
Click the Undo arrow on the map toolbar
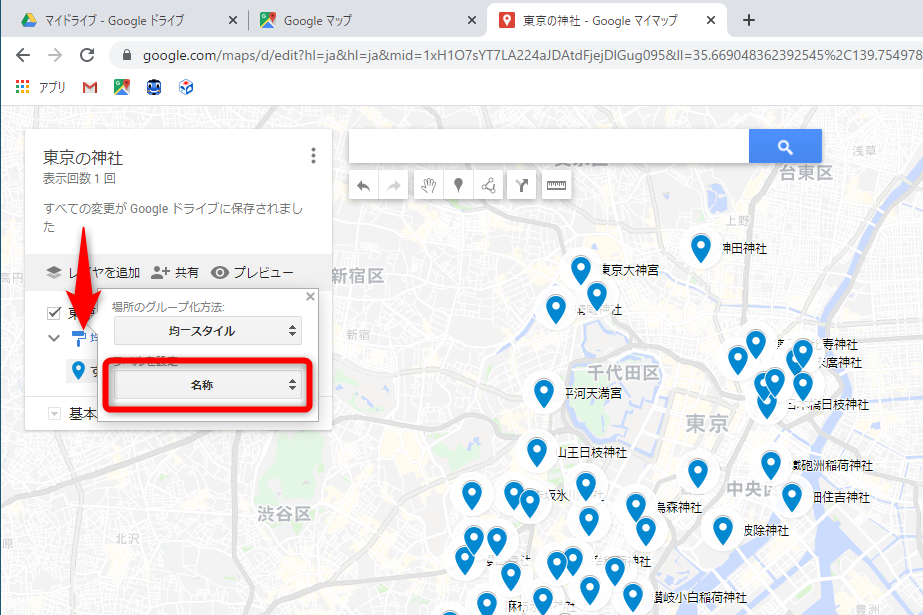coord(365,185)
